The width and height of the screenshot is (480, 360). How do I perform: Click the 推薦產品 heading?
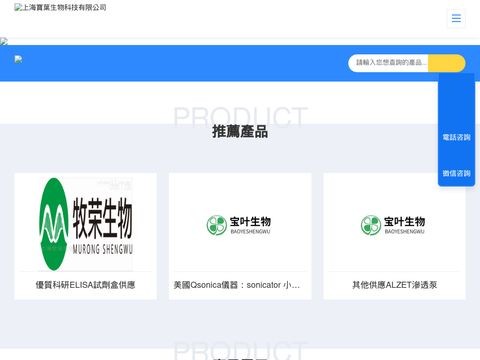coord(240,131)
